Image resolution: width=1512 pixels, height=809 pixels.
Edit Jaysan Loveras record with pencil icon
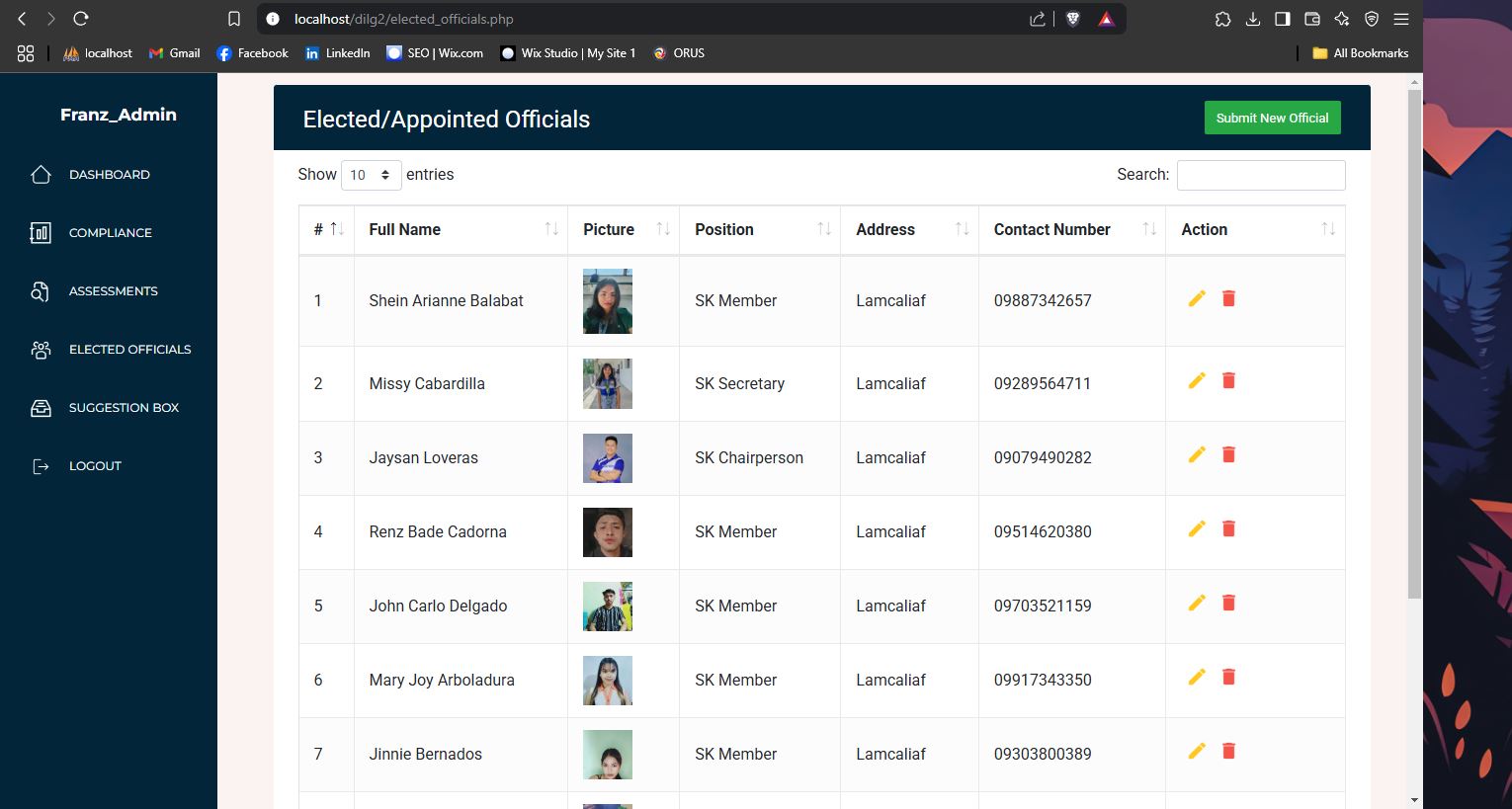click(x=1197, y=454)
